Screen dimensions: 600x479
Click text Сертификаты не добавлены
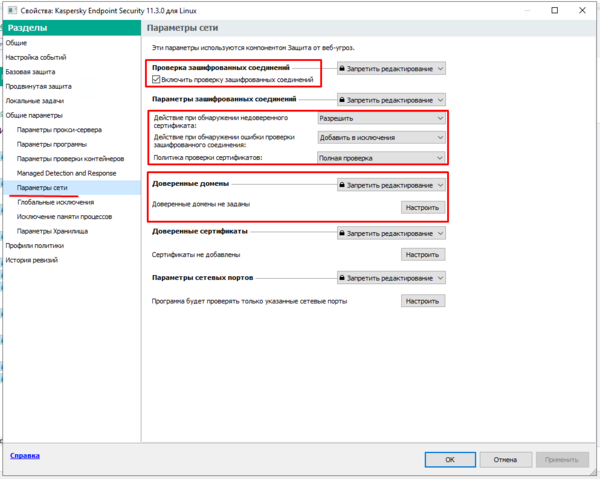[196, 254]
